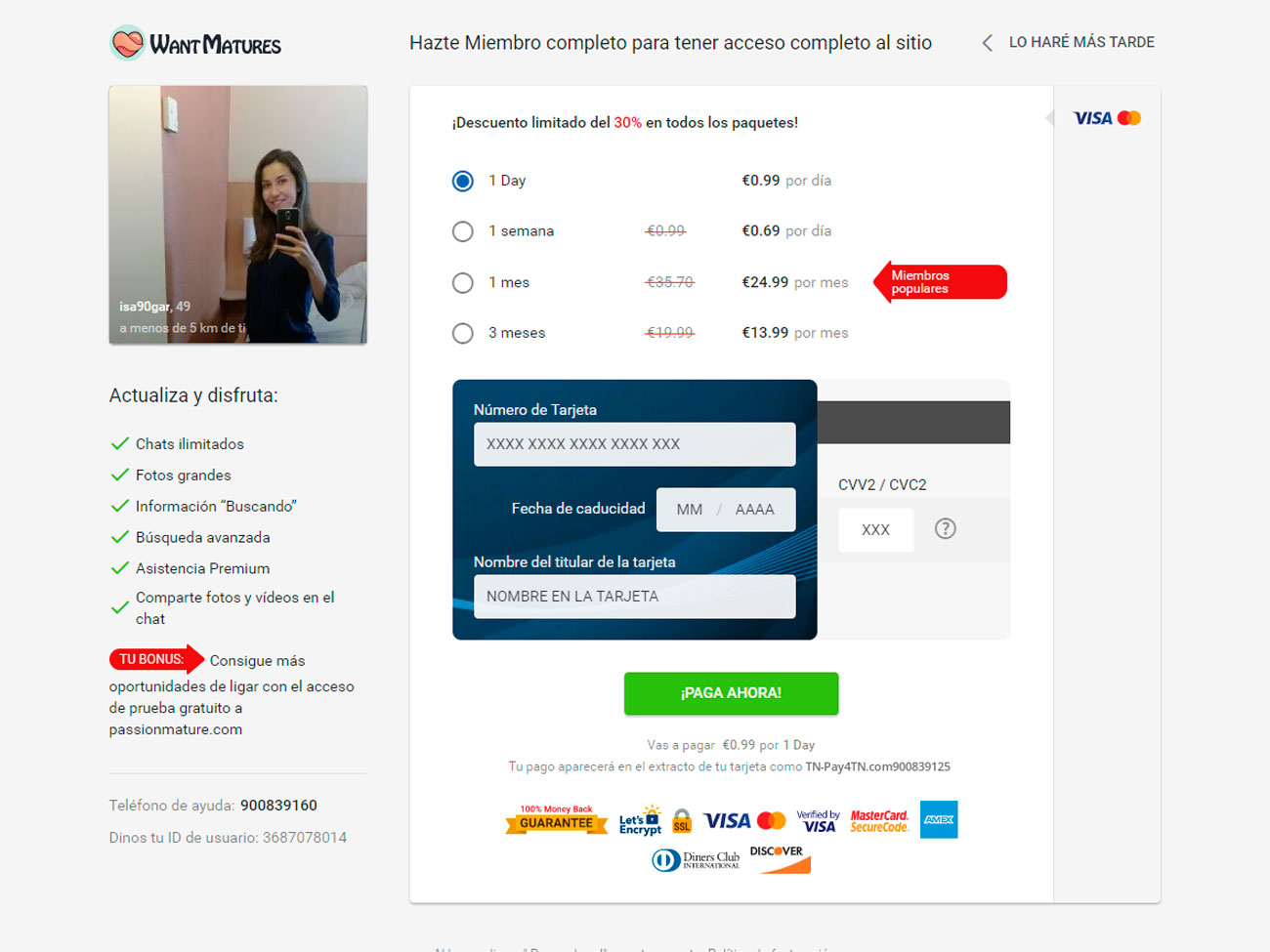This screenshot has width=1270, height=952.
Task: Click the WantMatures heart logo
Action: (x=128, y=43)
